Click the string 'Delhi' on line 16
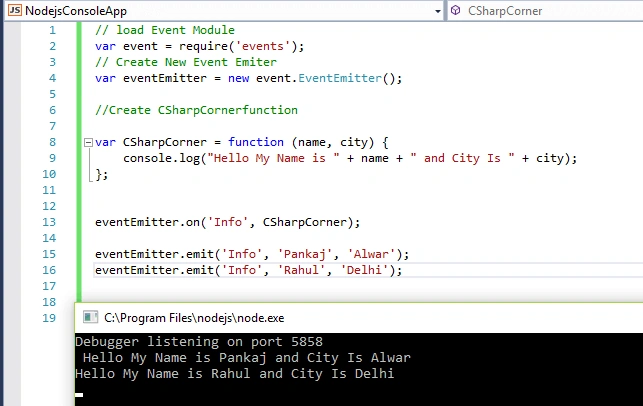 coord(364,270)
